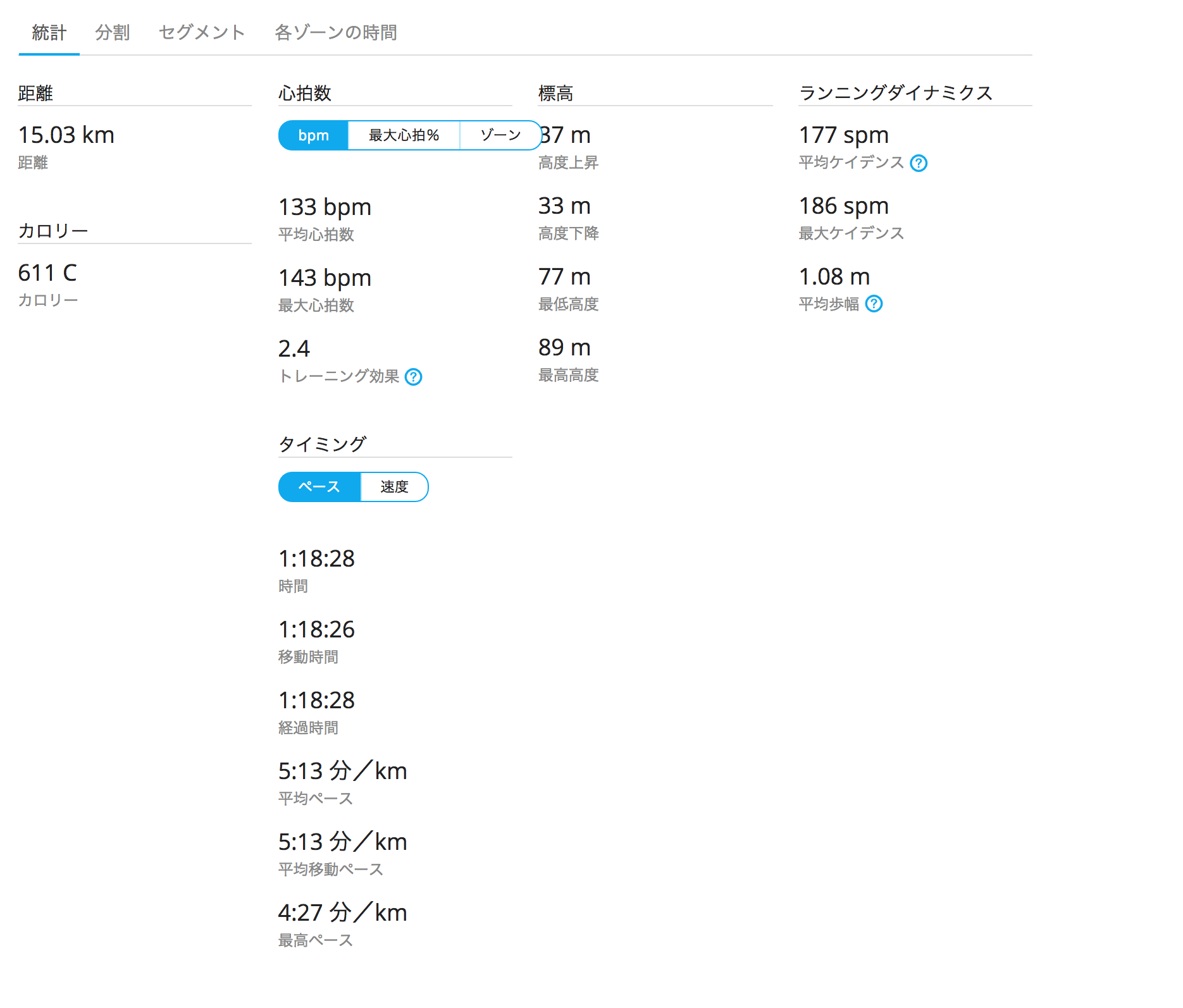
Task: Click the 89 m 最高高度 value
Action: click(x=564, y=348)
